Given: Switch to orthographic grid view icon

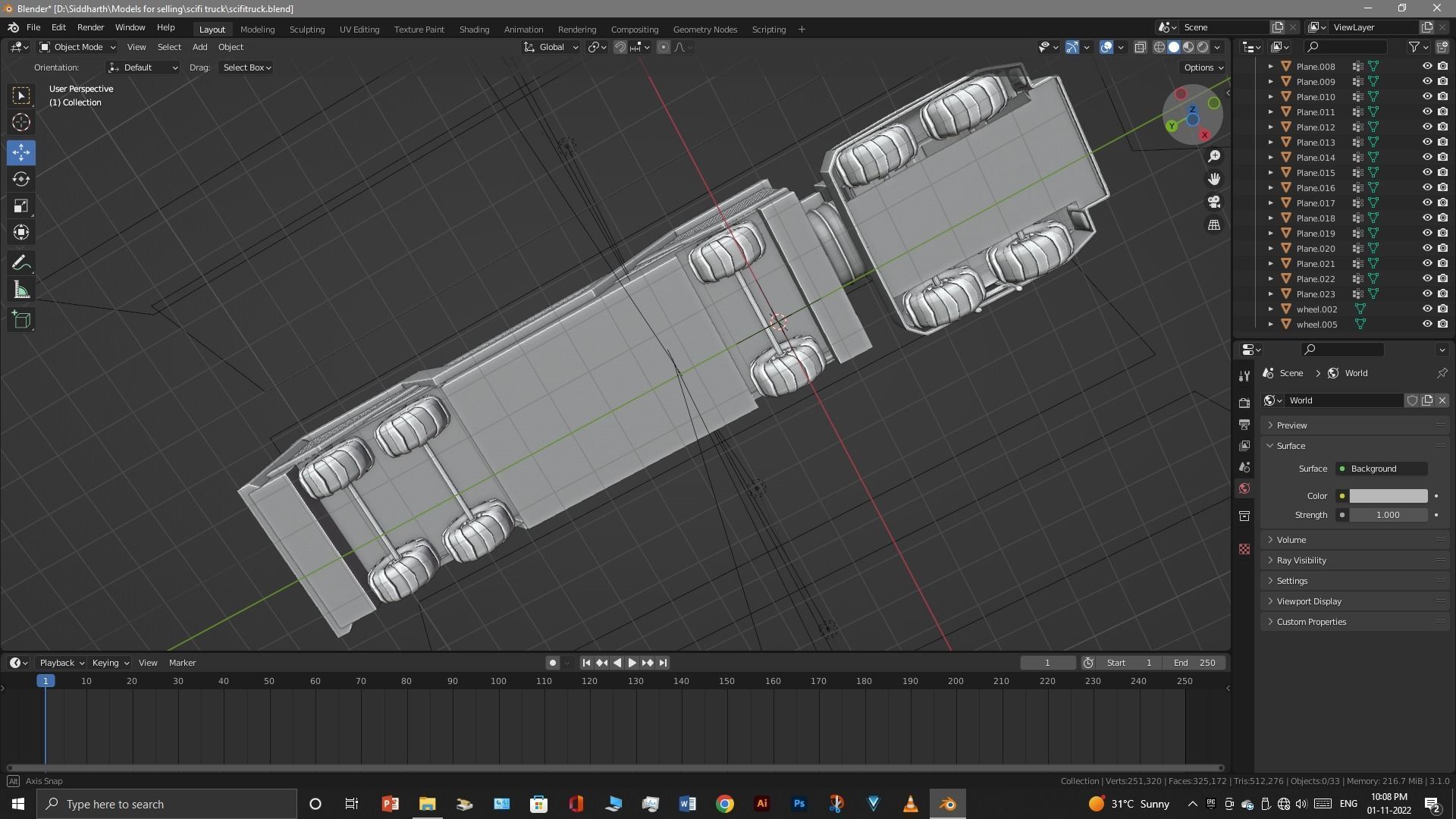Looking at the screenshot, I should (x=1214, y=225).
